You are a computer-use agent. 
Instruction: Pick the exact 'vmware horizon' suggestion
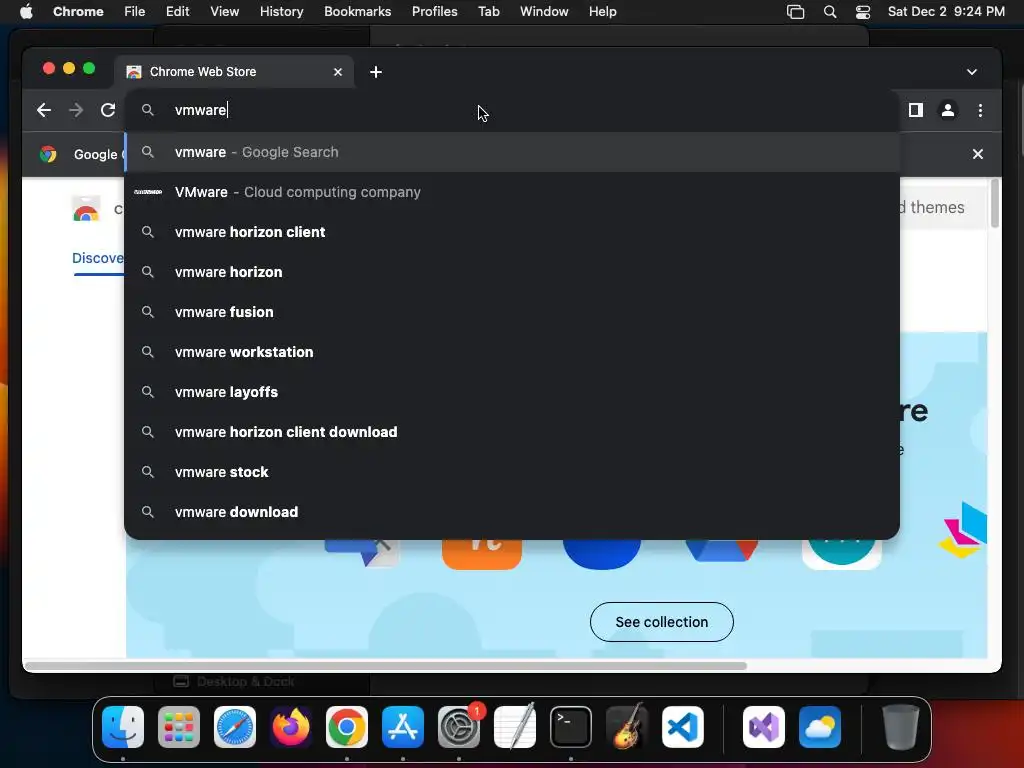click(x=512, y=272)
